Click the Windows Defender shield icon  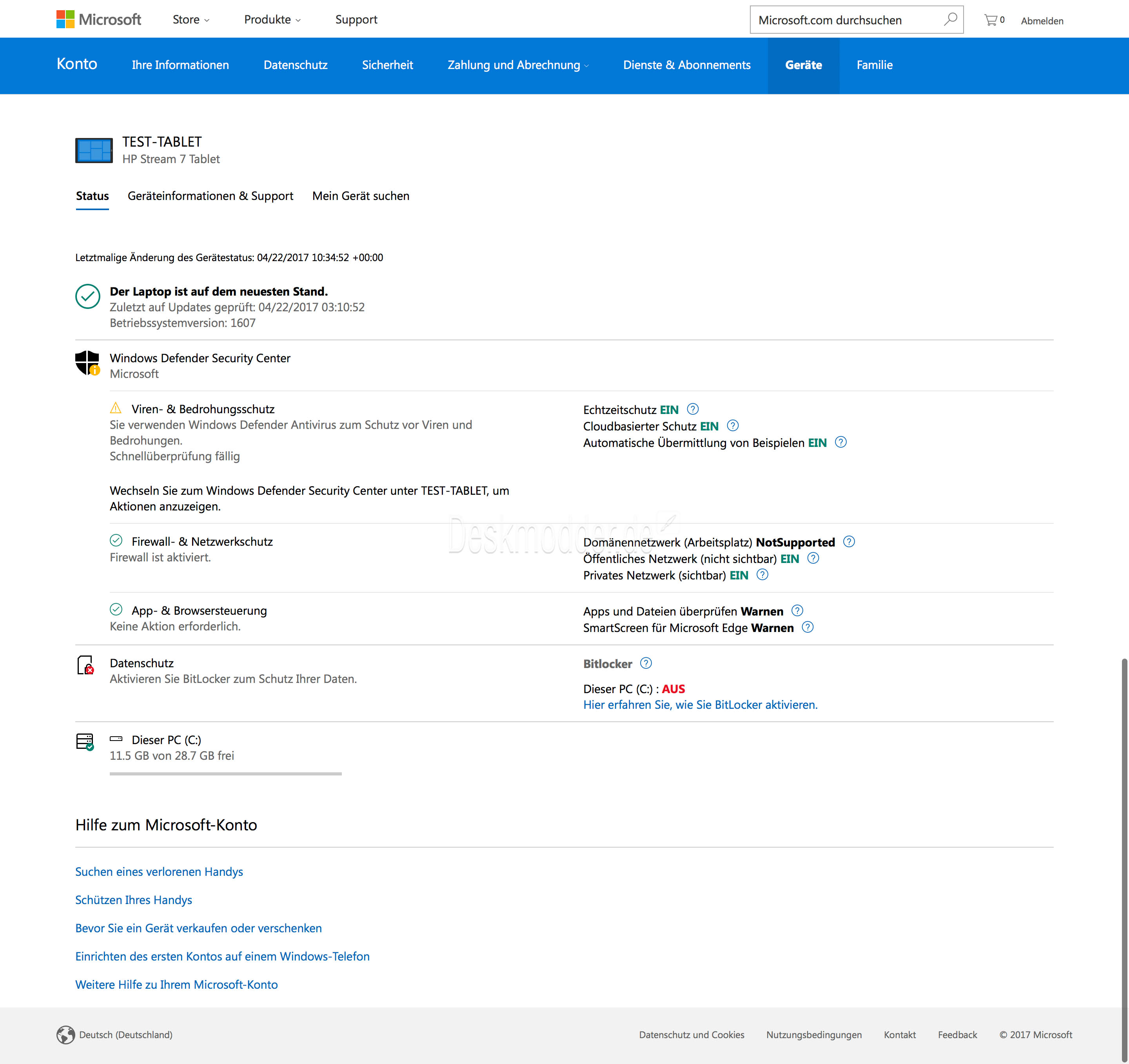tap(87, 362)
